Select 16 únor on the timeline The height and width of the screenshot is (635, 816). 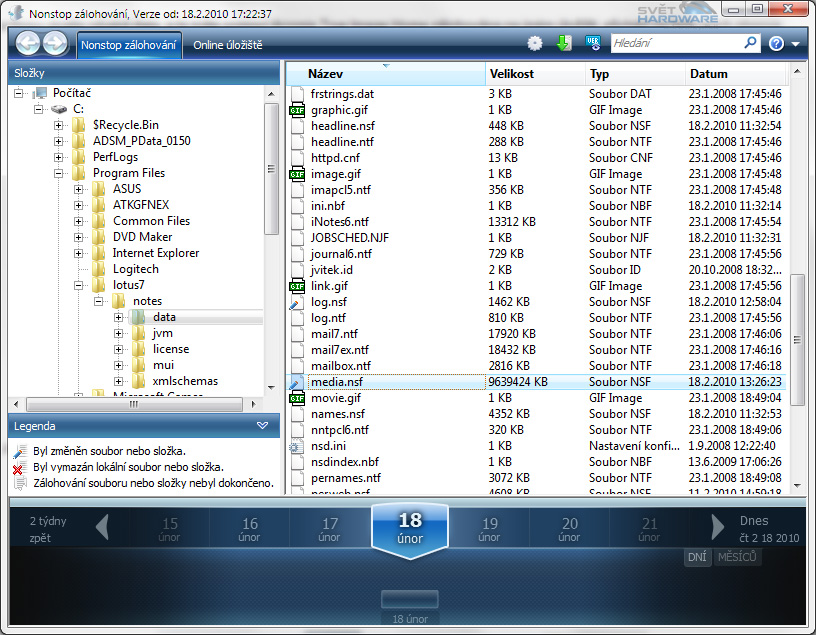(x=250, y=529)
